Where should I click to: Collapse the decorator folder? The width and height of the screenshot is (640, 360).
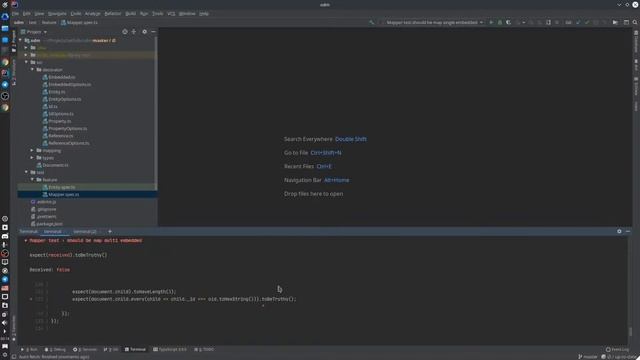32,70
